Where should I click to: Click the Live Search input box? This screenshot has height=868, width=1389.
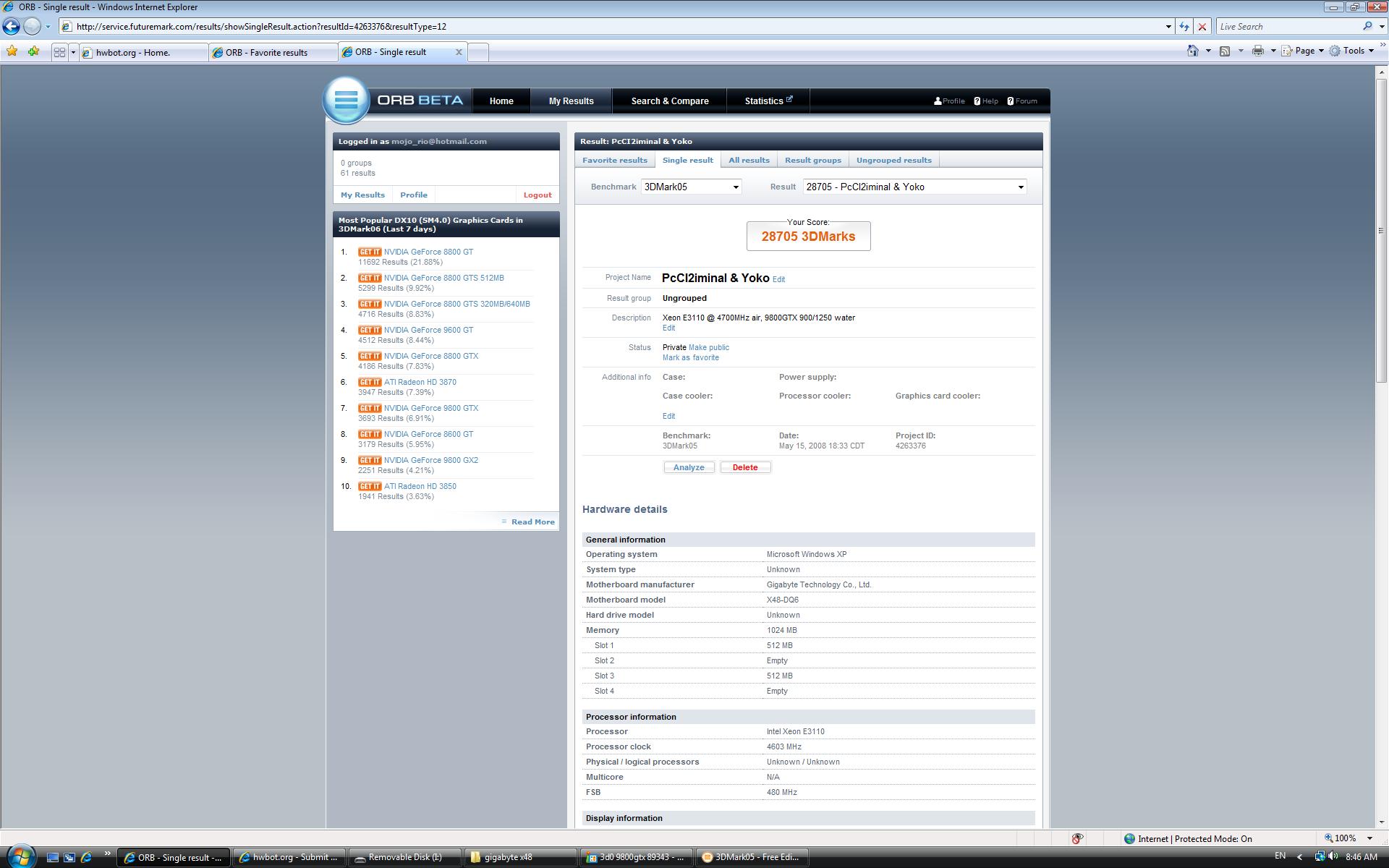click(x=1288, y=27)
